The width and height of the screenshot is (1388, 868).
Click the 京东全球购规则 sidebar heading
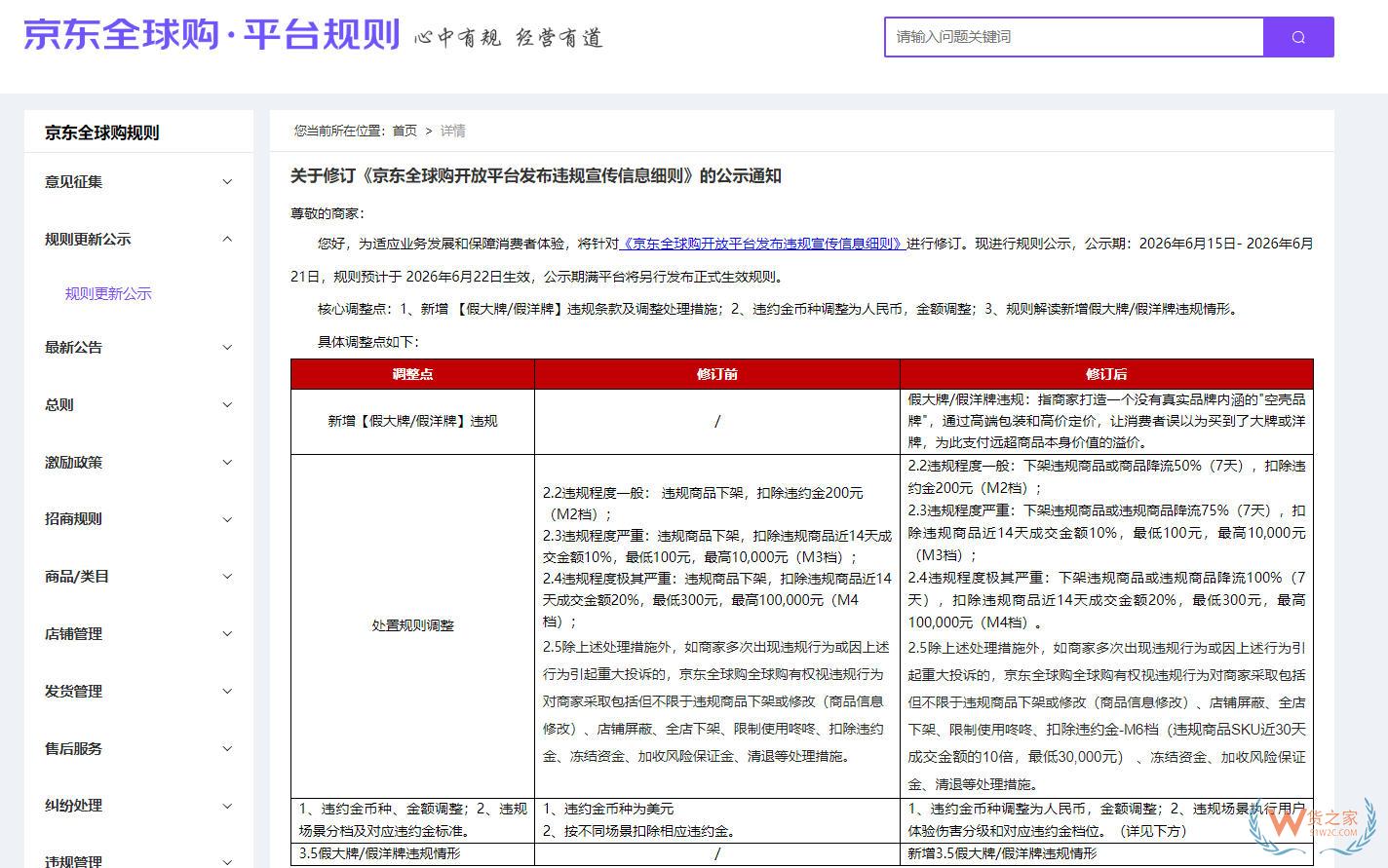(101, 132)
